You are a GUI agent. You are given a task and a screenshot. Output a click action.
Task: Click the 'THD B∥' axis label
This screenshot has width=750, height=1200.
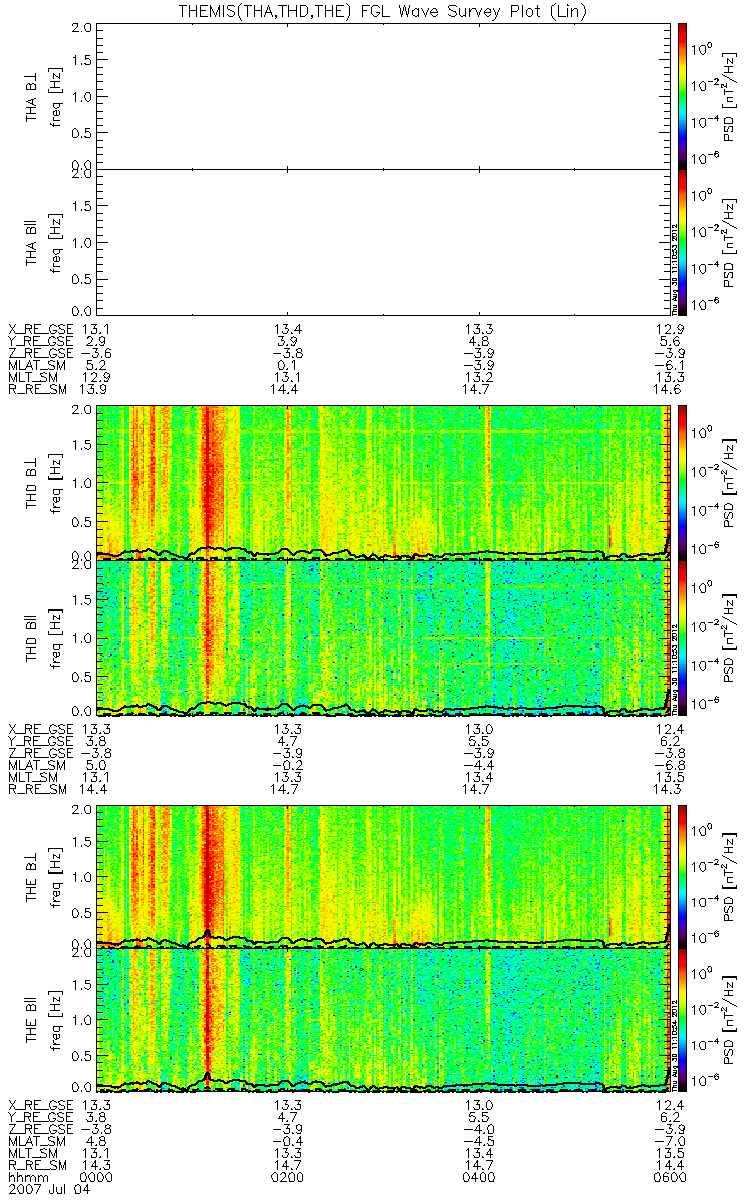[32, 637]
